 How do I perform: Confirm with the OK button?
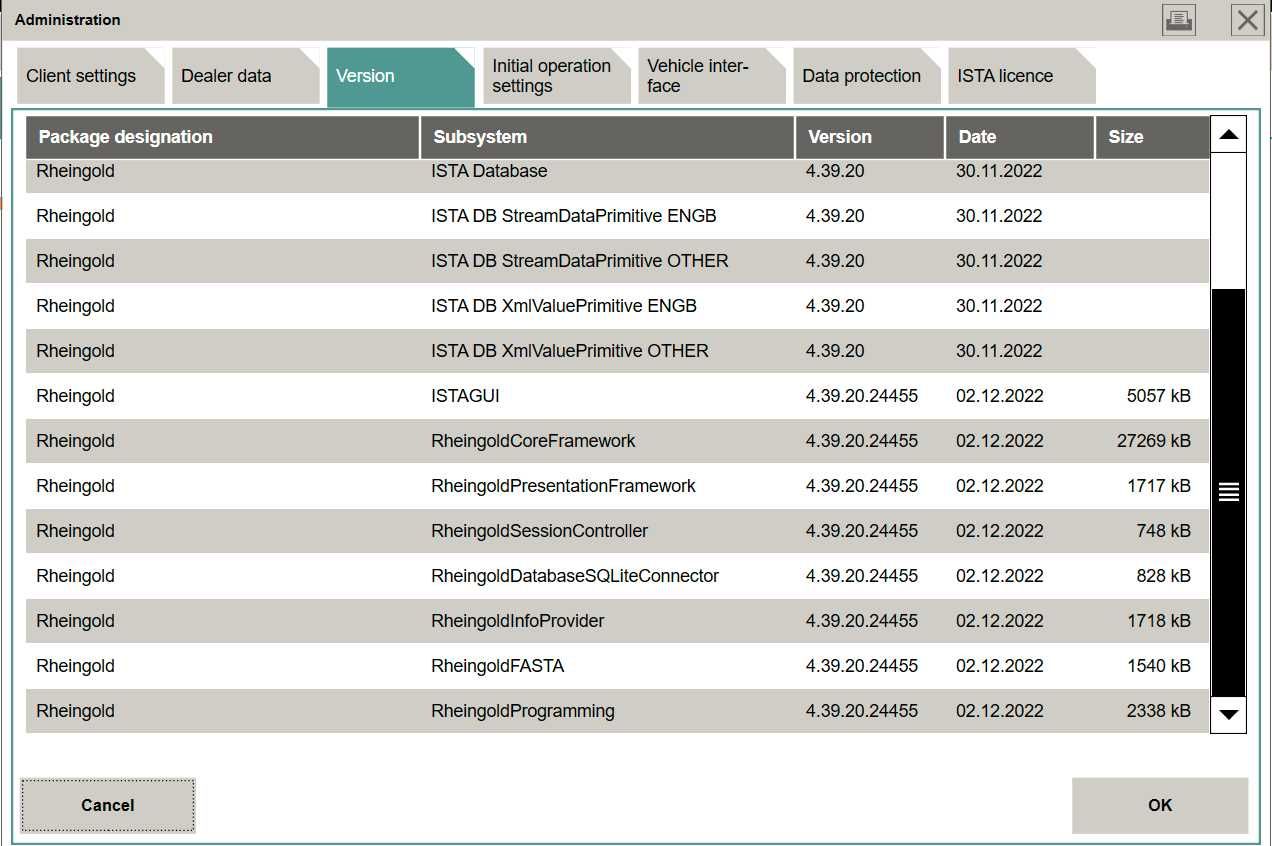pos(1160,805)
